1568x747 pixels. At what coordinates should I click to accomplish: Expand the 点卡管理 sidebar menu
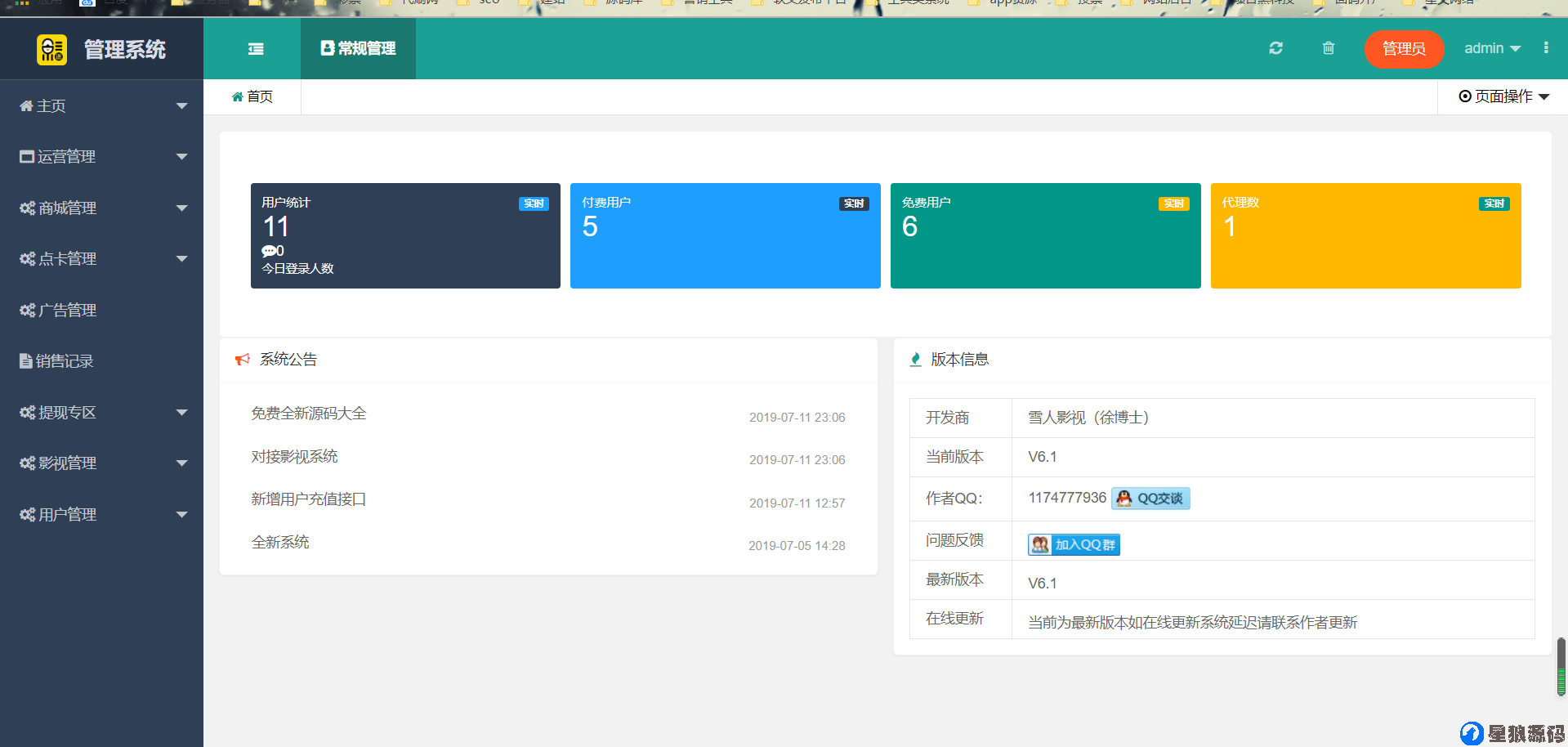click(101, 259)
